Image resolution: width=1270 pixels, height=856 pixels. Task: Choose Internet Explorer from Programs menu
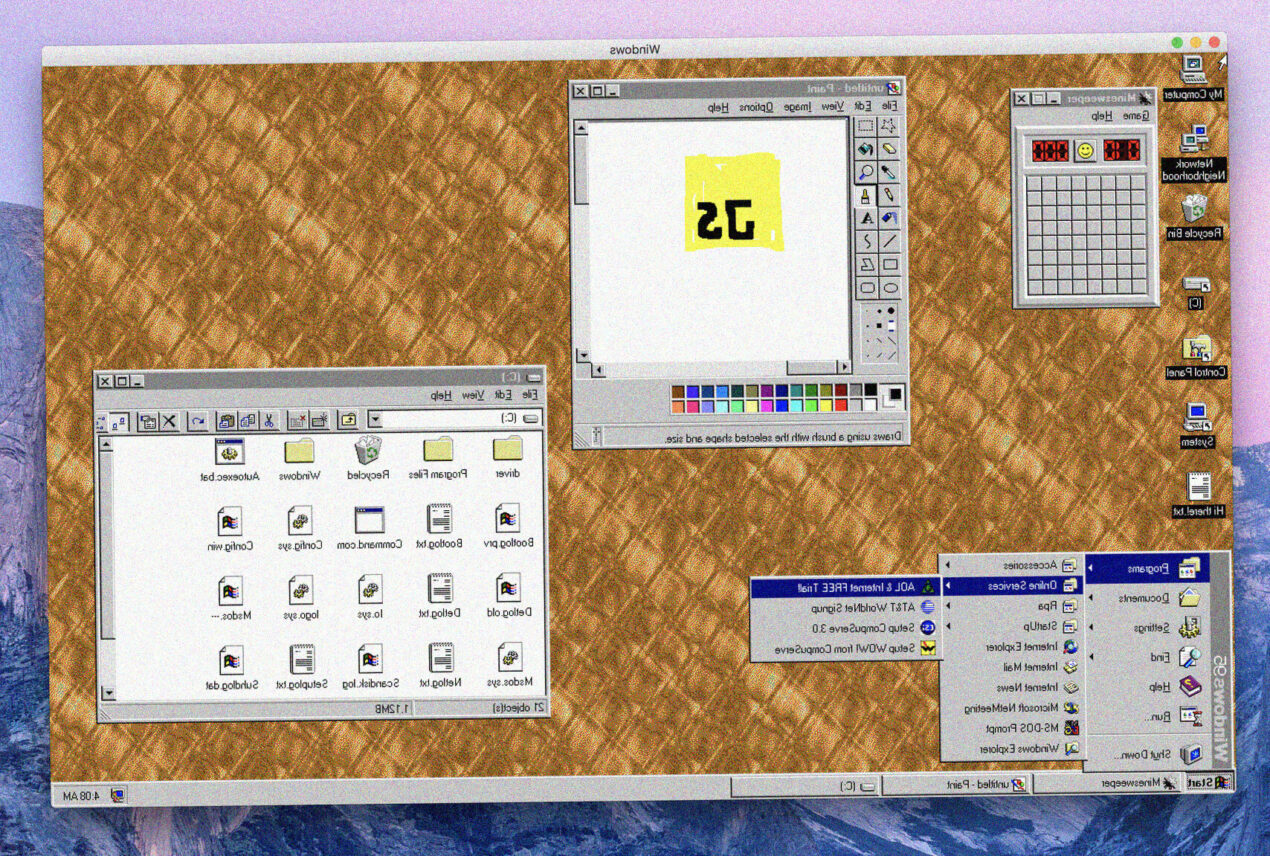(x=1012, y=647)
